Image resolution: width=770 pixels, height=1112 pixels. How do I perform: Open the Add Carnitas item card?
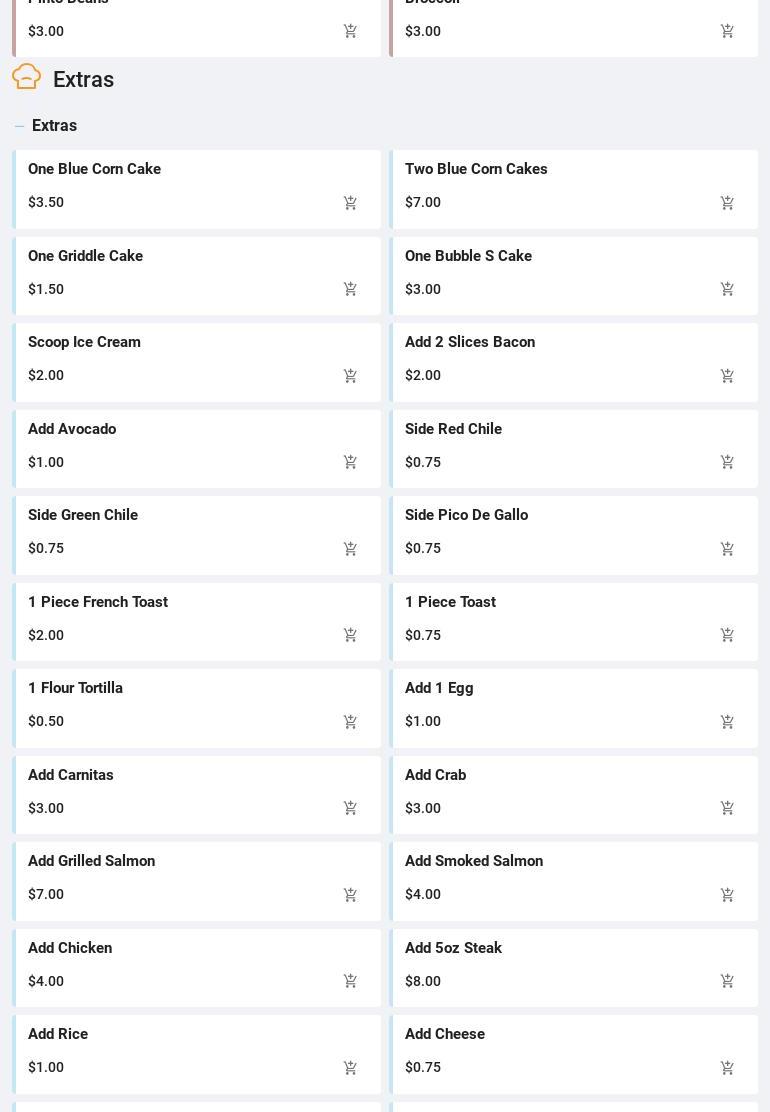[71, 775]
